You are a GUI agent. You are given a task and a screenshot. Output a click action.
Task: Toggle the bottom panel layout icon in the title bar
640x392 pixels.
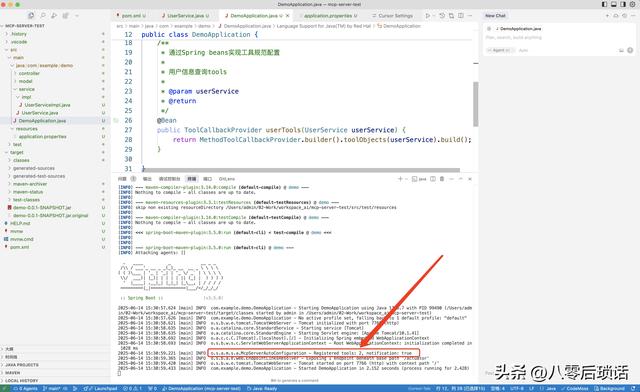tap(613, 4)
